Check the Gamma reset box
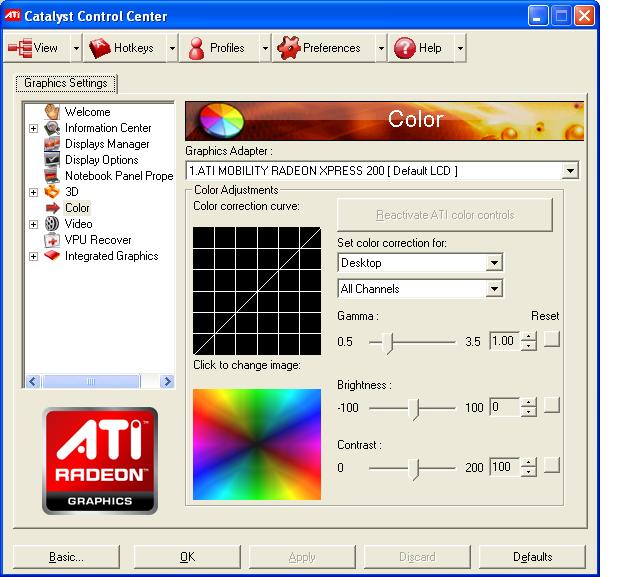 click(x=552, y=340)
